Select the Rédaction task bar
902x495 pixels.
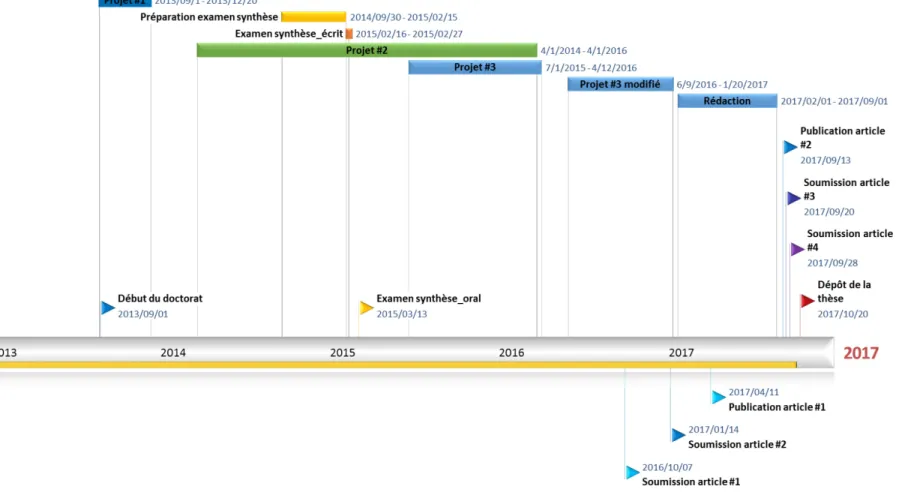click(x=727, y=101)
